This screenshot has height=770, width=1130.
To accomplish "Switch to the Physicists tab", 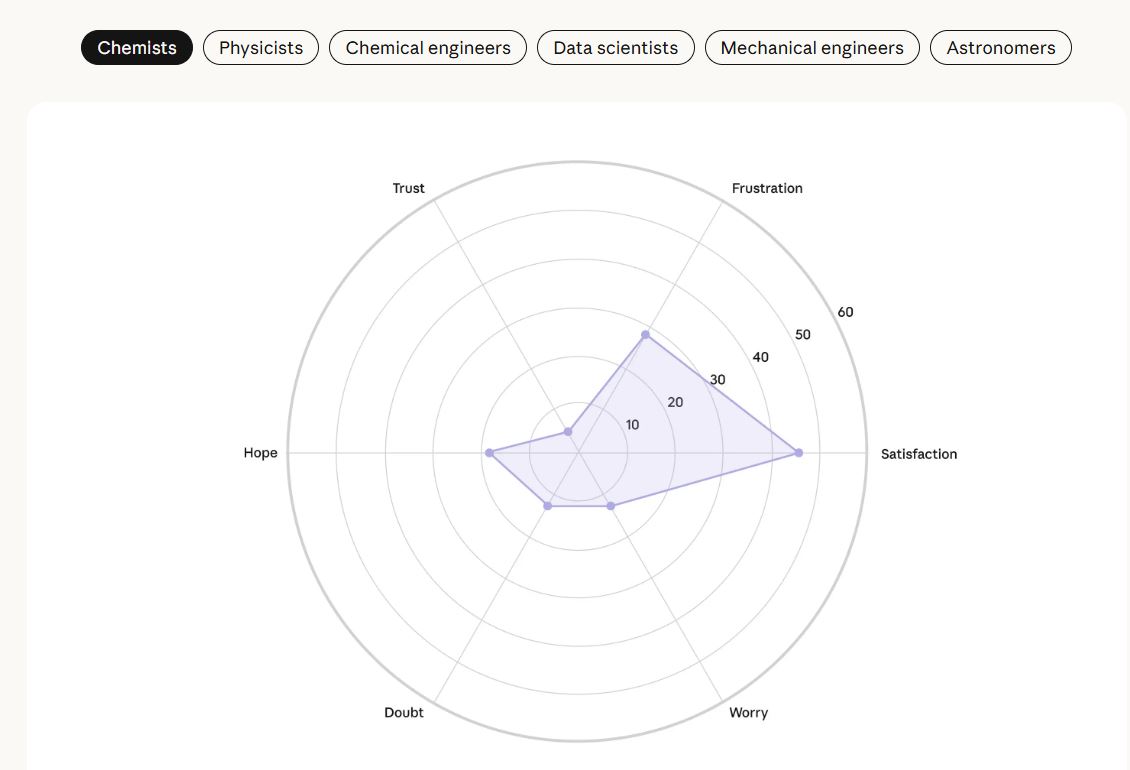I will pyautogui.click(x=261, y=48).
